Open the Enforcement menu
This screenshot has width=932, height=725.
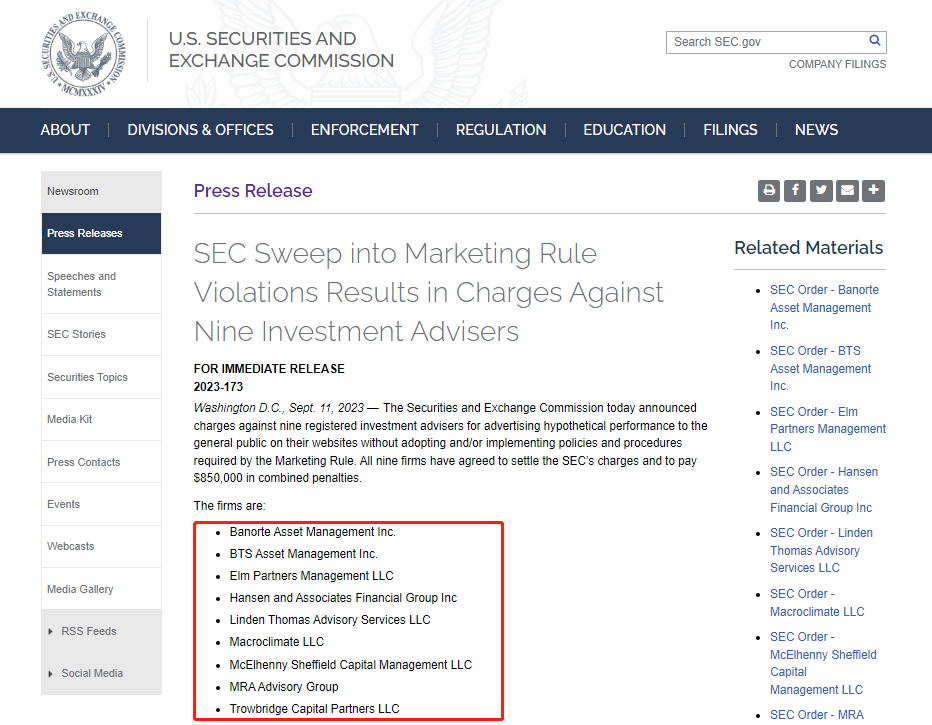[x=364, y=130]
